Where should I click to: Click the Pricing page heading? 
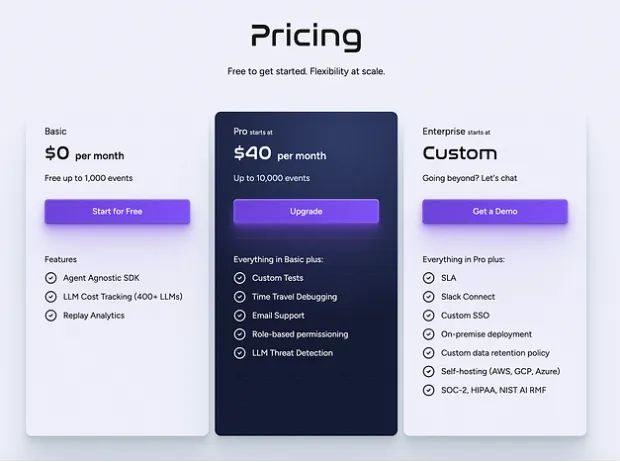[306, 37]
